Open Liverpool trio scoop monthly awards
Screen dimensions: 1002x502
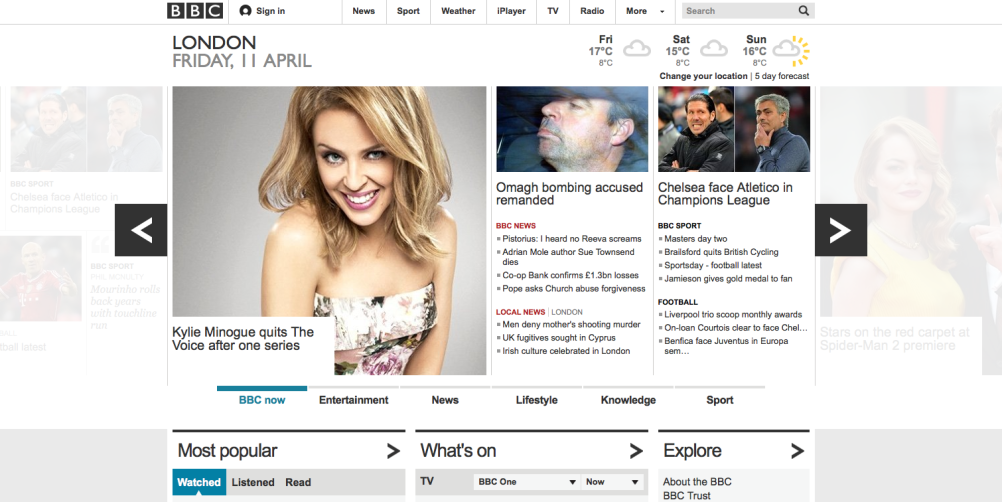tap(733, 315)
